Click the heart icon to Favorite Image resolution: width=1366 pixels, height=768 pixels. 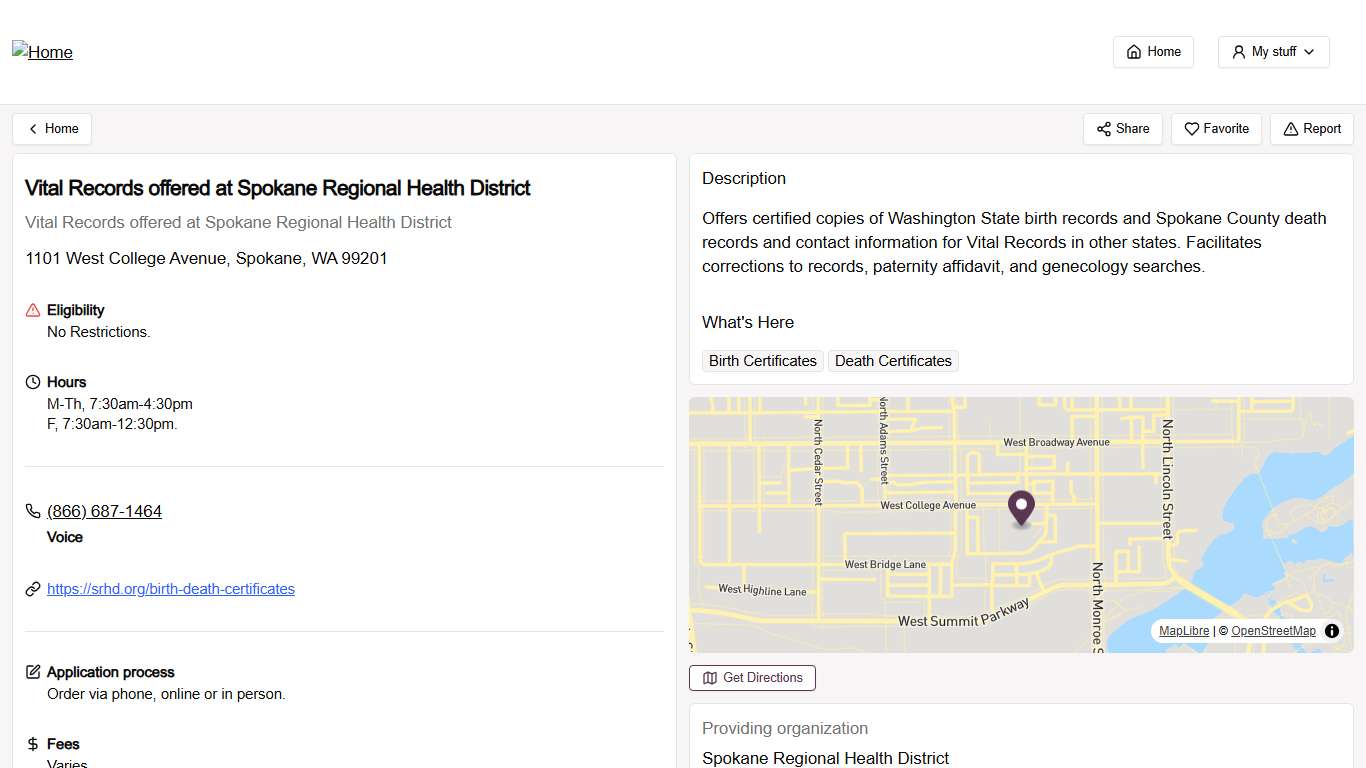tap(1191, 129)
